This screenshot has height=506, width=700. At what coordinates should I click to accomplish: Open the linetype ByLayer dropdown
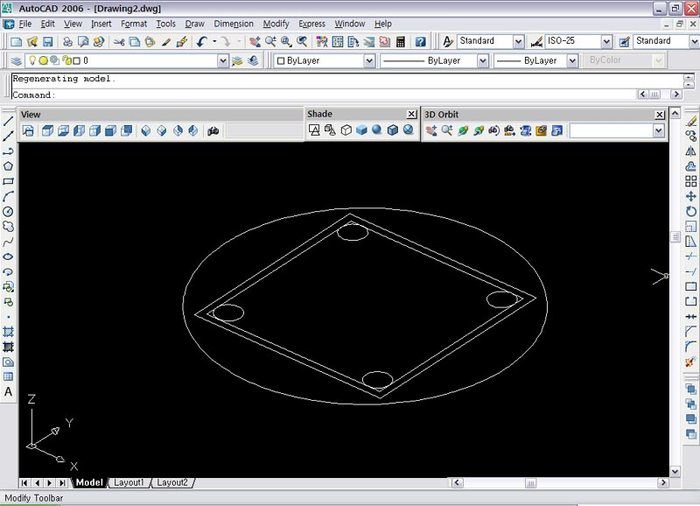pos(483,61)
